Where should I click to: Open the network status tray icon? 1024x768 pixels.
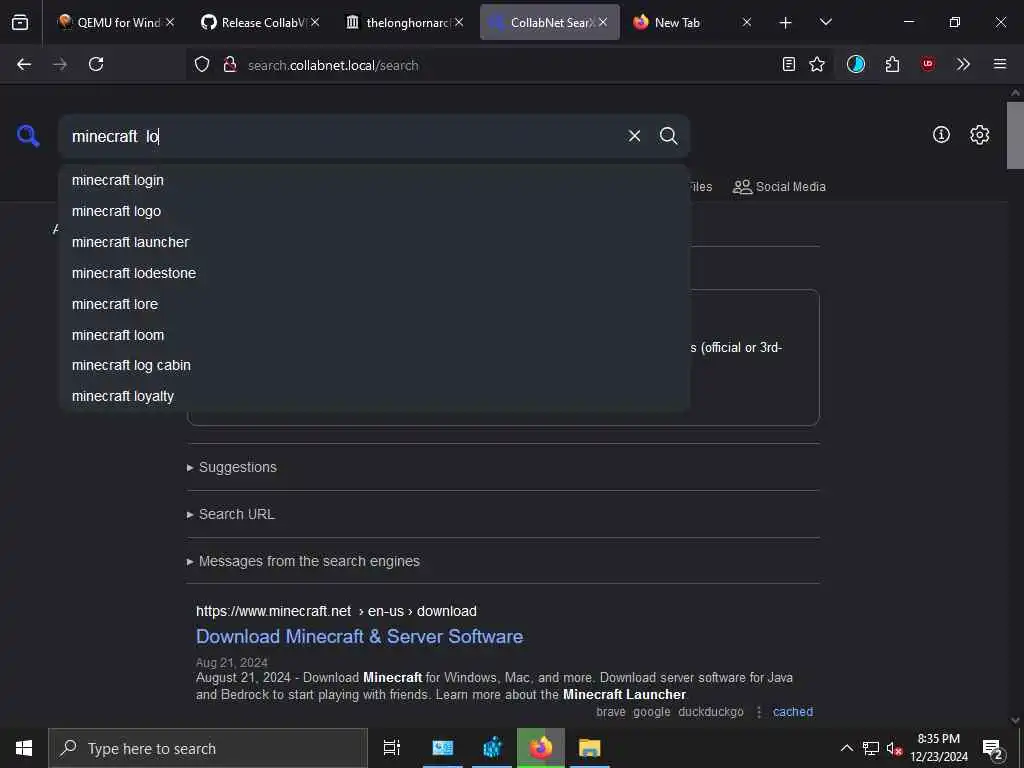click(871, 748)
